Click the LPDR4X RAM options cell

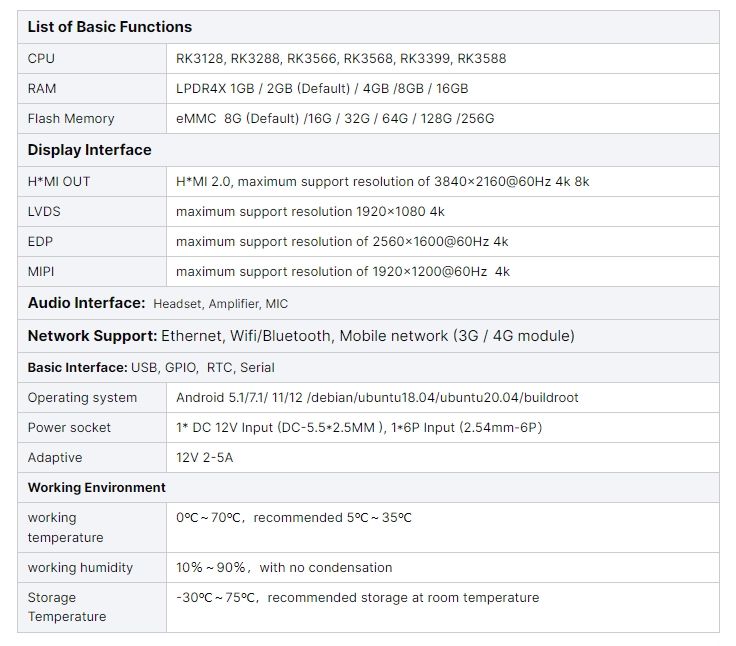[322, 88]
